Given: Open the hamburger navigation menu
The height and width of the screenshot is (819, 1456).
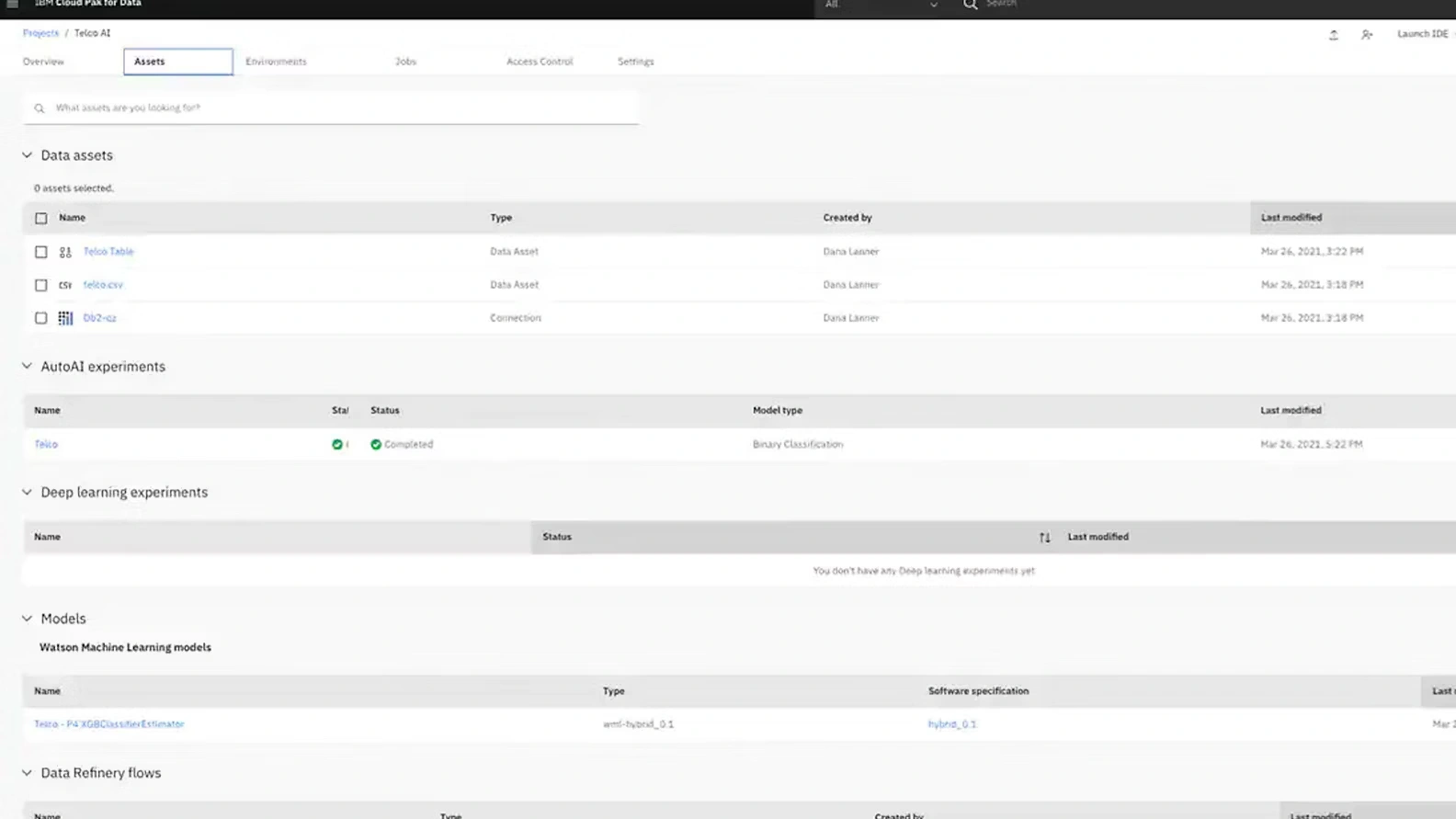Looking at the screenshot, I should 12,5.
